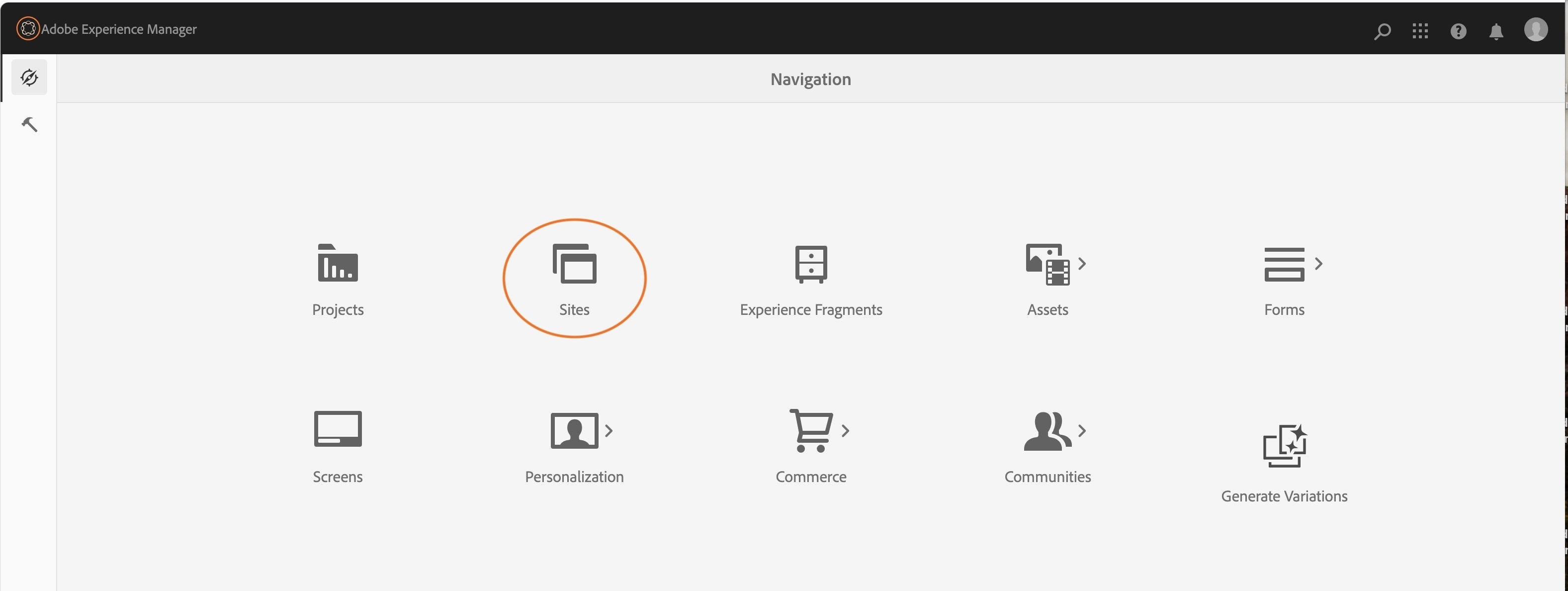Expand the Commerce submenu chevron
The image size is (1568, 591).
[x=845, y=431]
